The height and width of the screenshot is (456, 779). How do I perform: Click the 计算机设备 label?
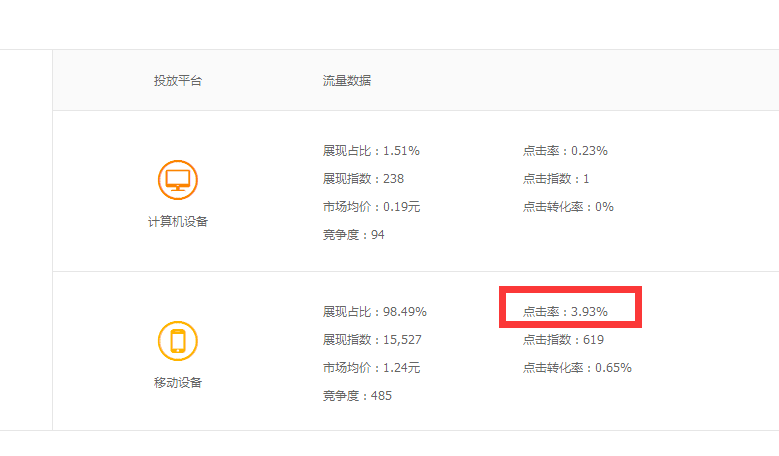pos(178,222)
